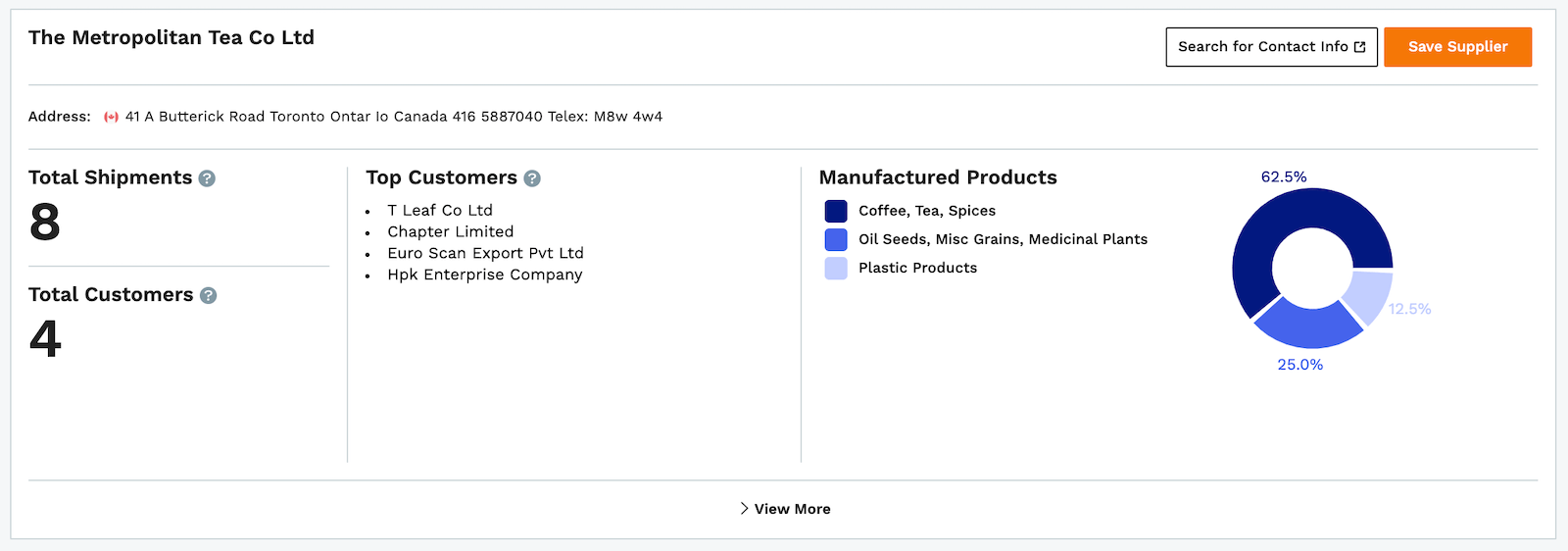The width and height of the screenshot is (1568, 551).
Task: Expand details with View More
Action: (x=785, y=509)
